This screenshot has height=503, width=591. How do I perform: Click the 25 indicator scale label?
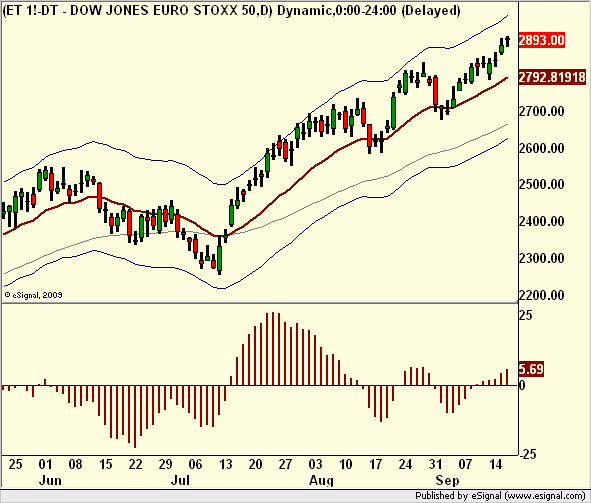click(526, 315)
